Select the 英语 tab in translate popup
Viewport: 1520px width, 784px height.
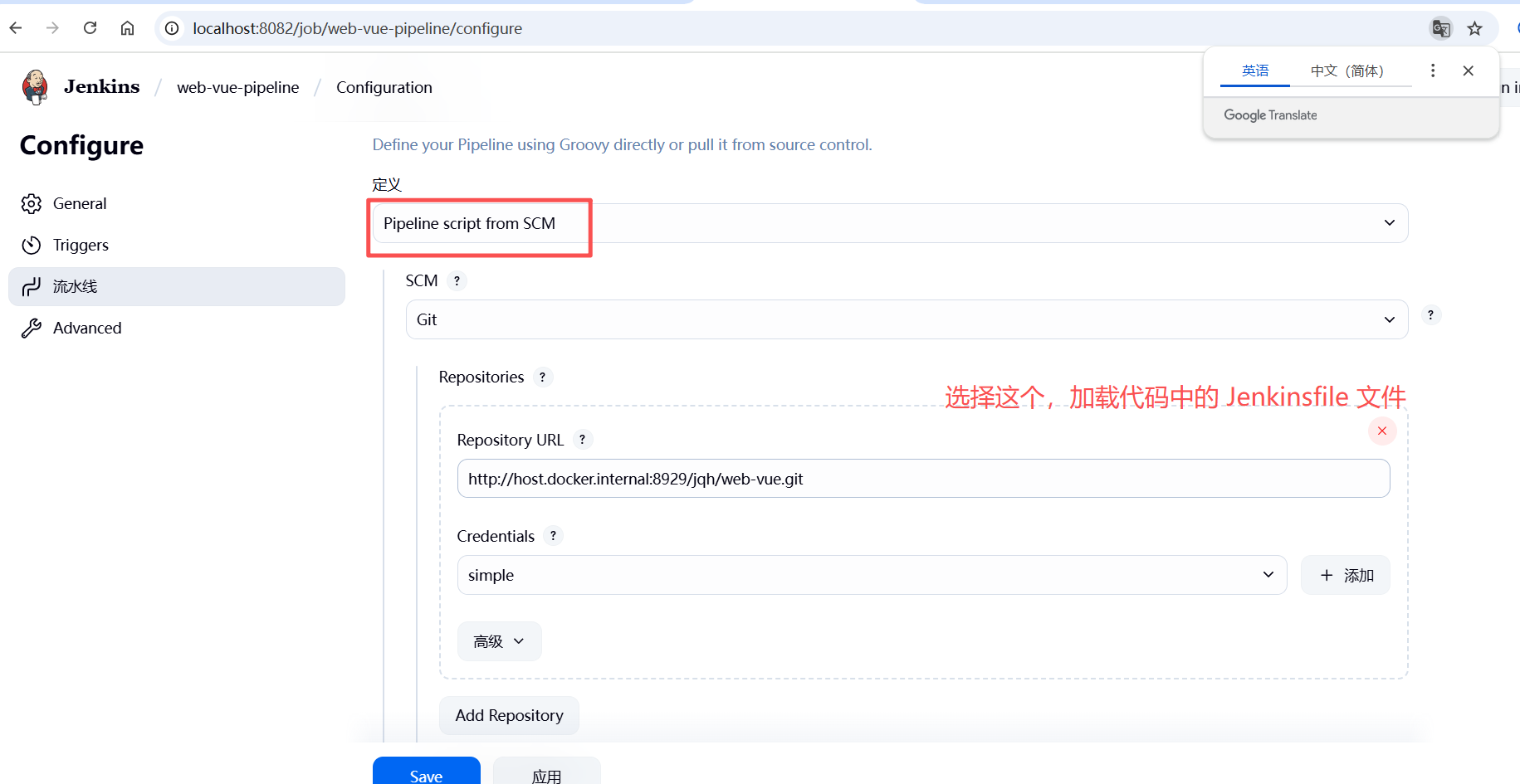point(1255,71)
